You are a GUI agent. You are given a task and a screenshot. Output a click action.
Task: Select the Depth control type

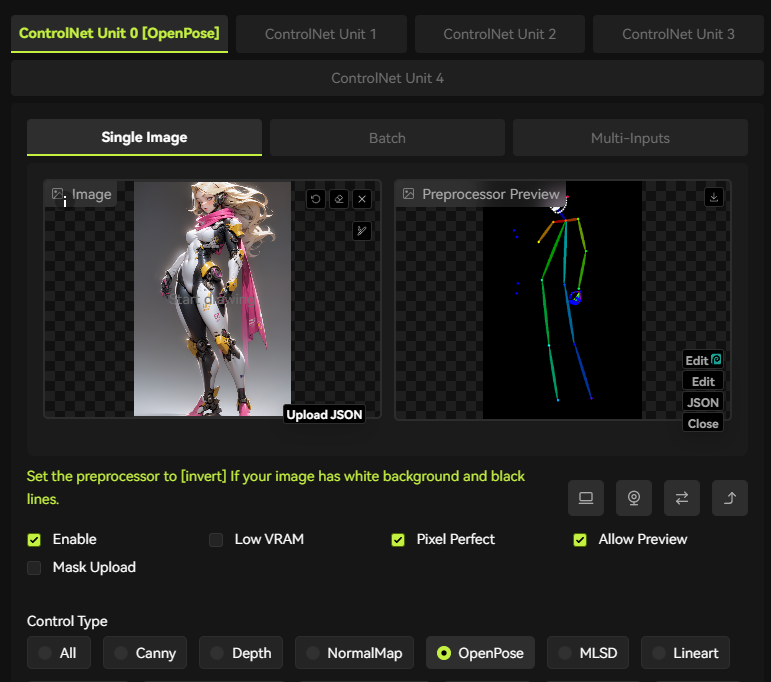pos(241,652)
